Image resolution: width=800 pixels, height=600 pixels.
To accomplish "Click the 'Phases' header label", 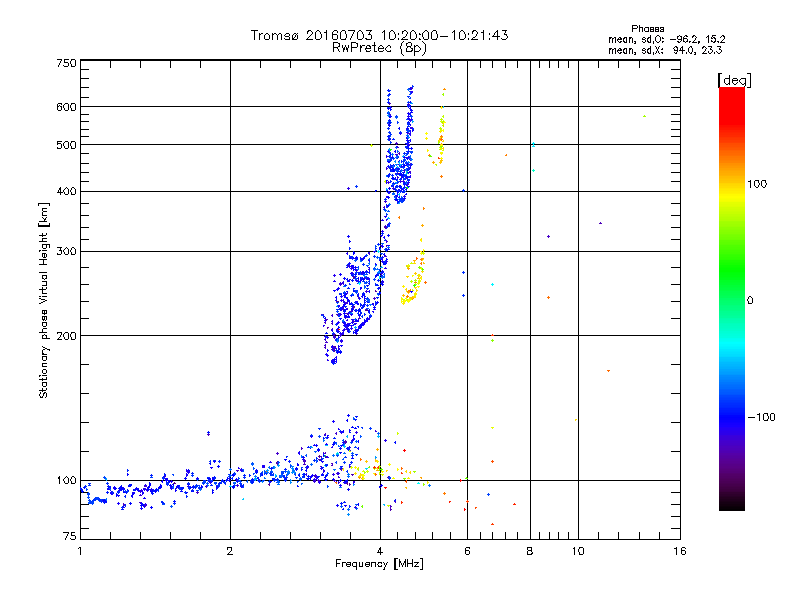I will pyautogui.click(x=647, y=29).
